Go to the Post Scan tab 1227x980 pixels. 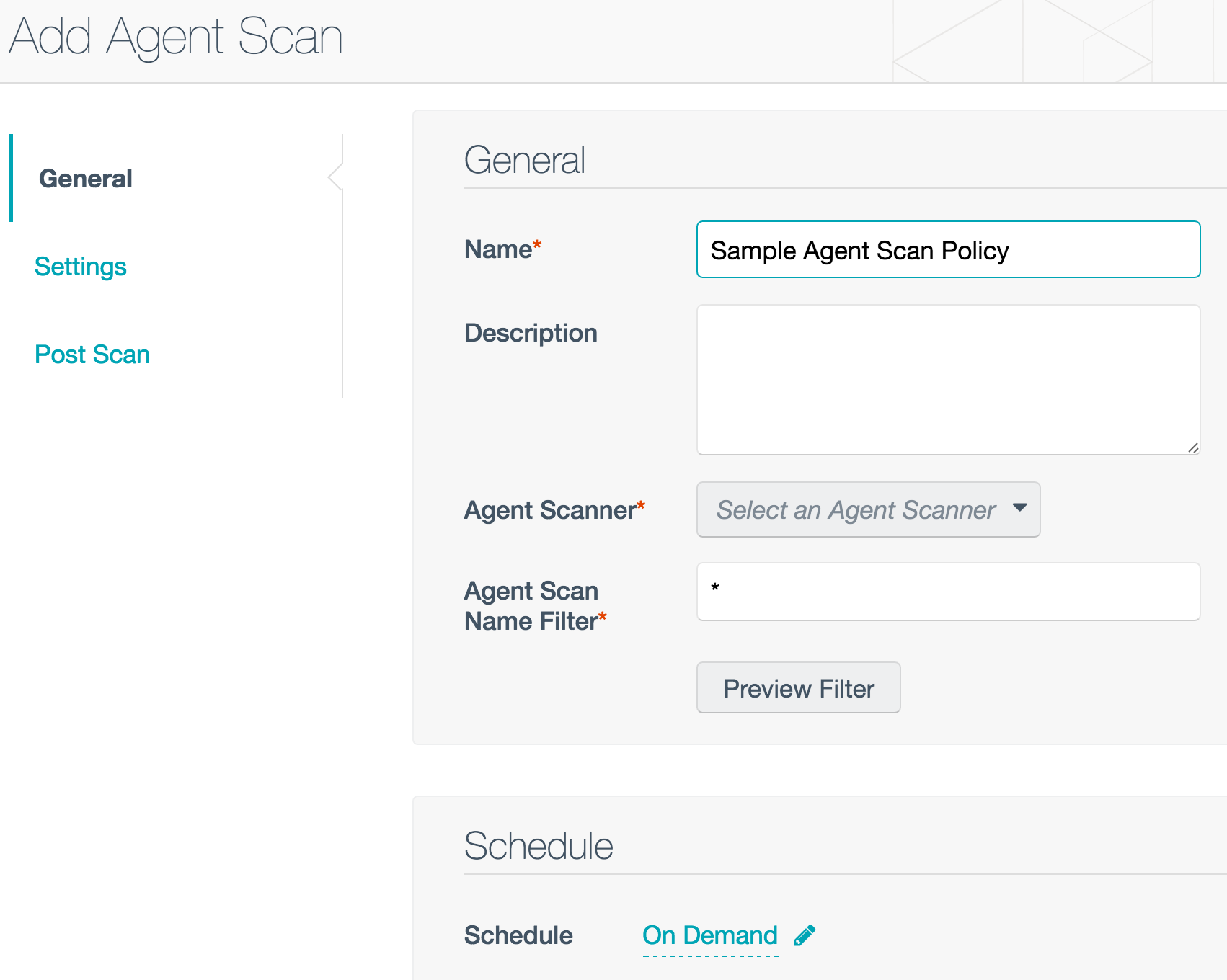point(92,355)
